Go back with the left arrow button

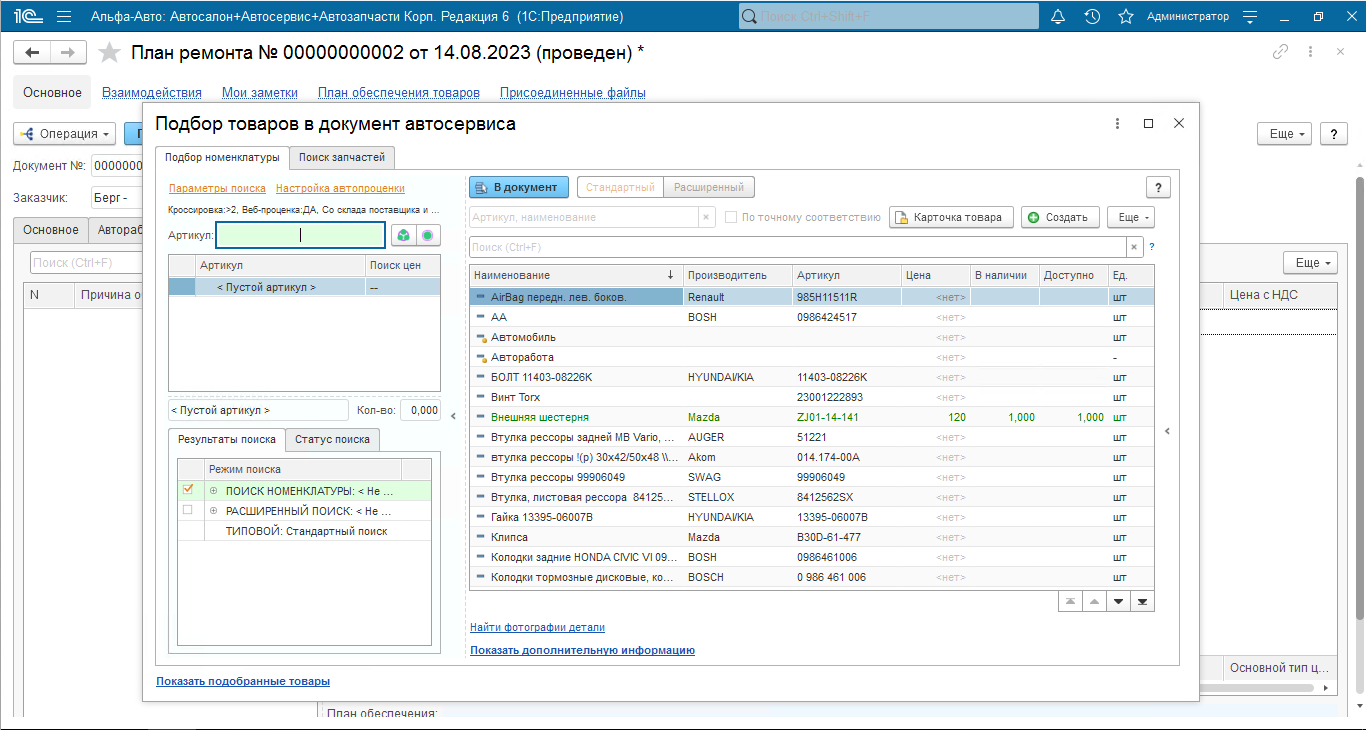click(32, 53)
